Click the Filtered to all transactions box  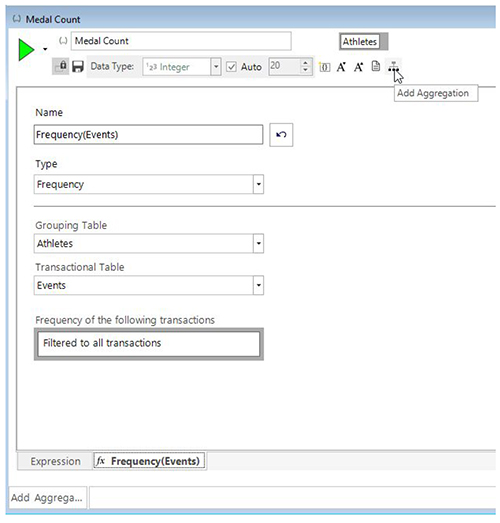coord(149,344)
